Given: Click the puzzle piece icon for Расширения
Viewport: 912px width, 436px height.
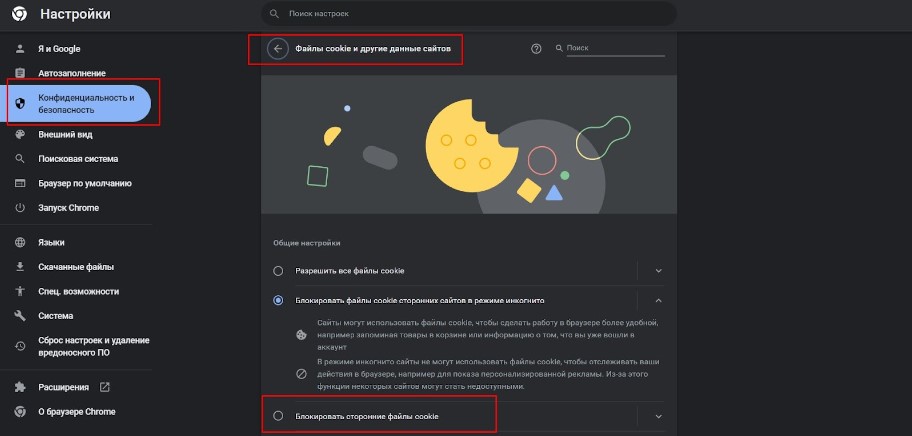Looking at the screenshot, I should 20,387.
